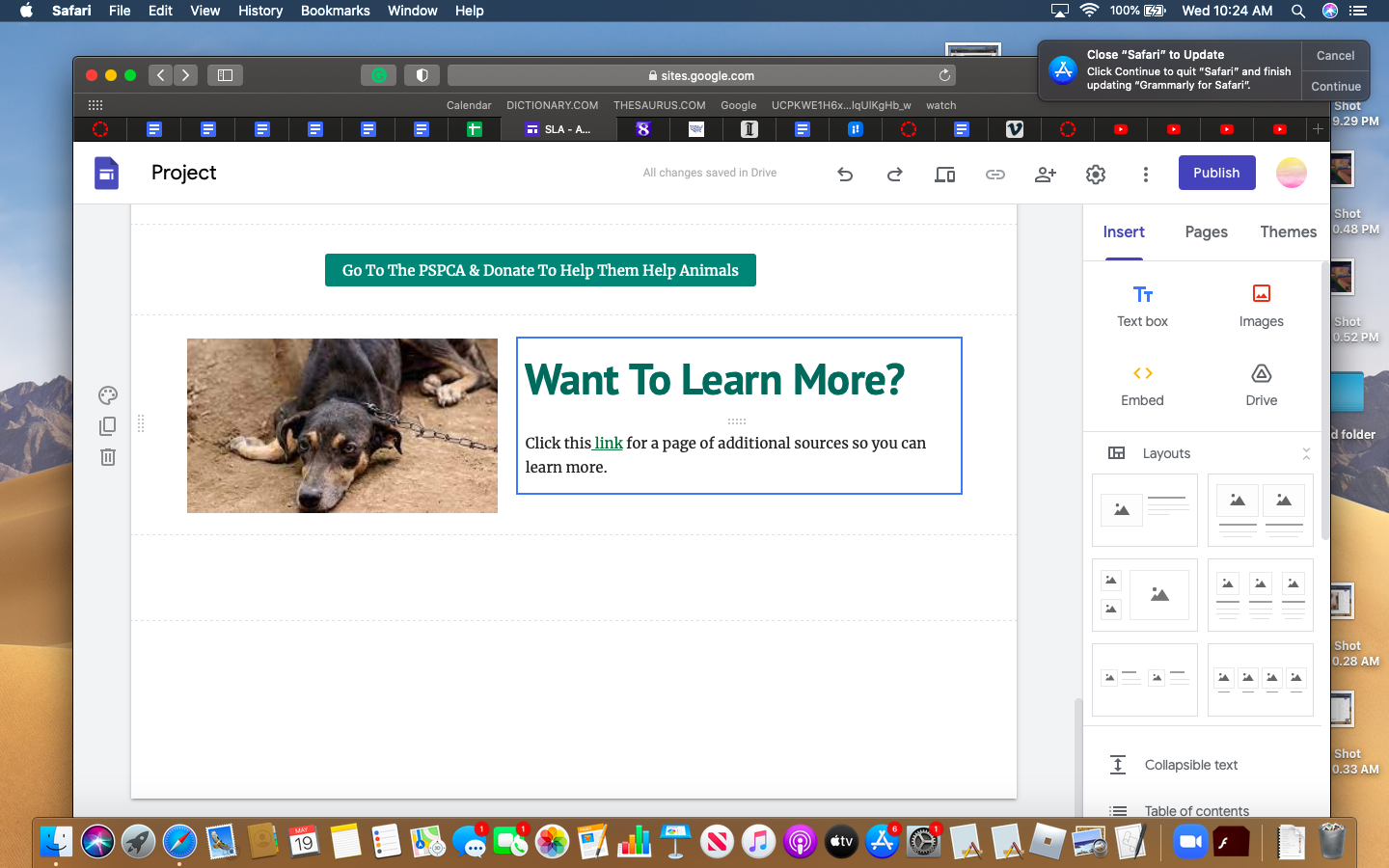The width and height of the screenshot is (1389, 868).
Task: Select the chained dog image
Action: pyautogui.click(x=342, y=425)
